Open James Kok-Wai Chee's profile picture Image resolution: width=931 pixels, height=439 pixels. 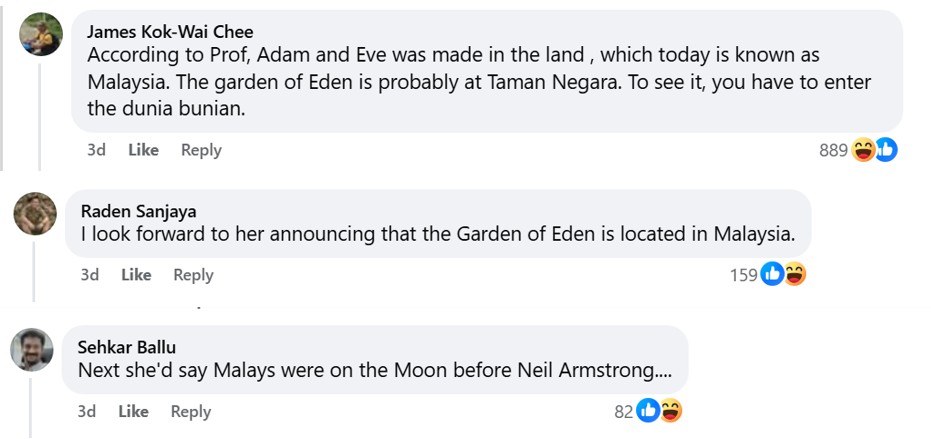coord(41,35)
